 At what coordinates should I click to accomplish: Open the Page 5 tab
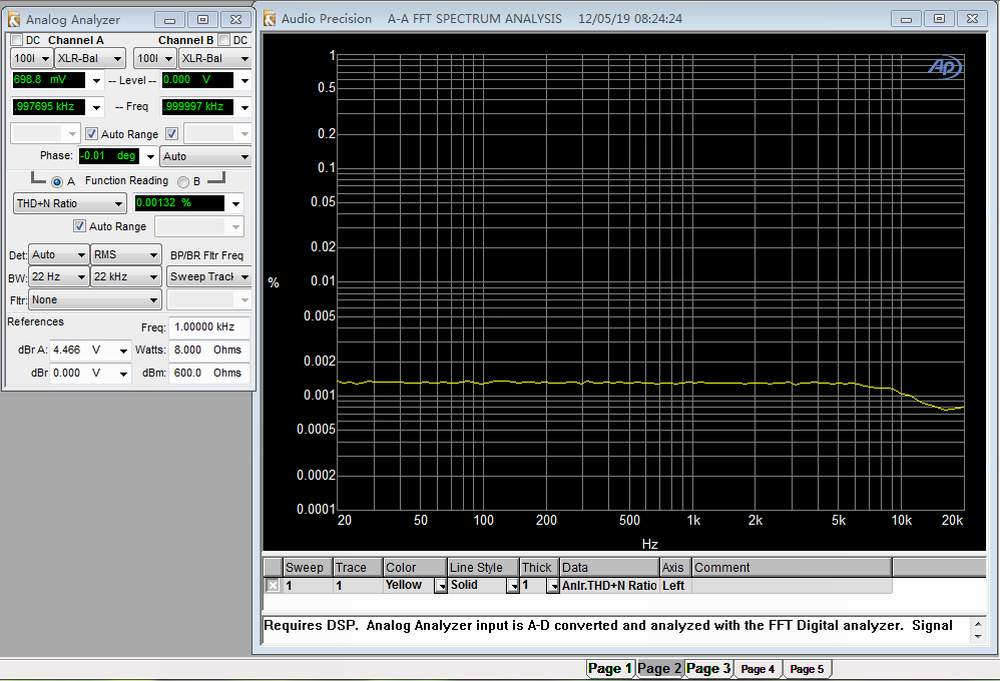pos(807,669)
